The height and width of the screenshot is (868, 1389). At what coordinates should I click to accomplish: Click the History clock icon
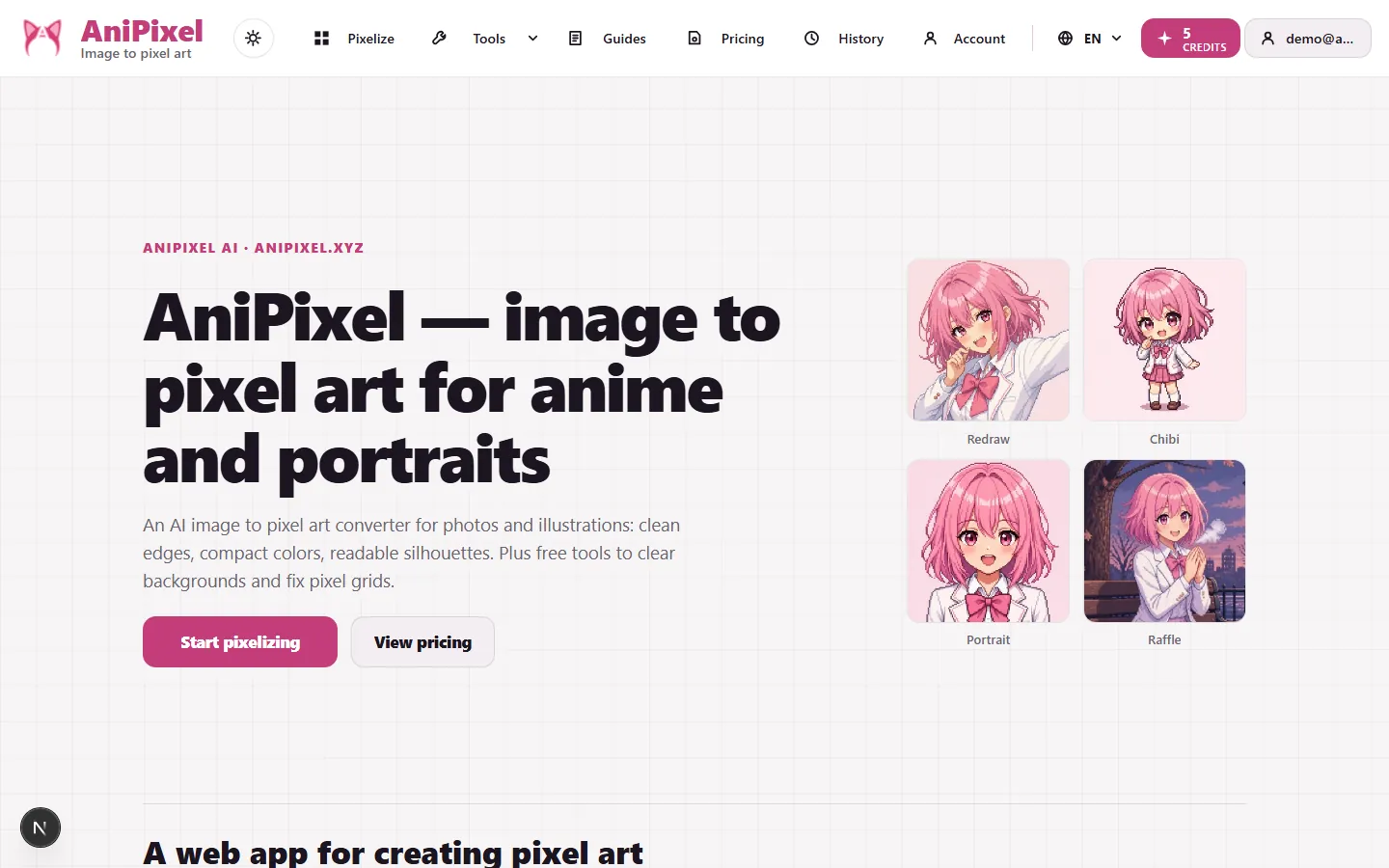812,39
